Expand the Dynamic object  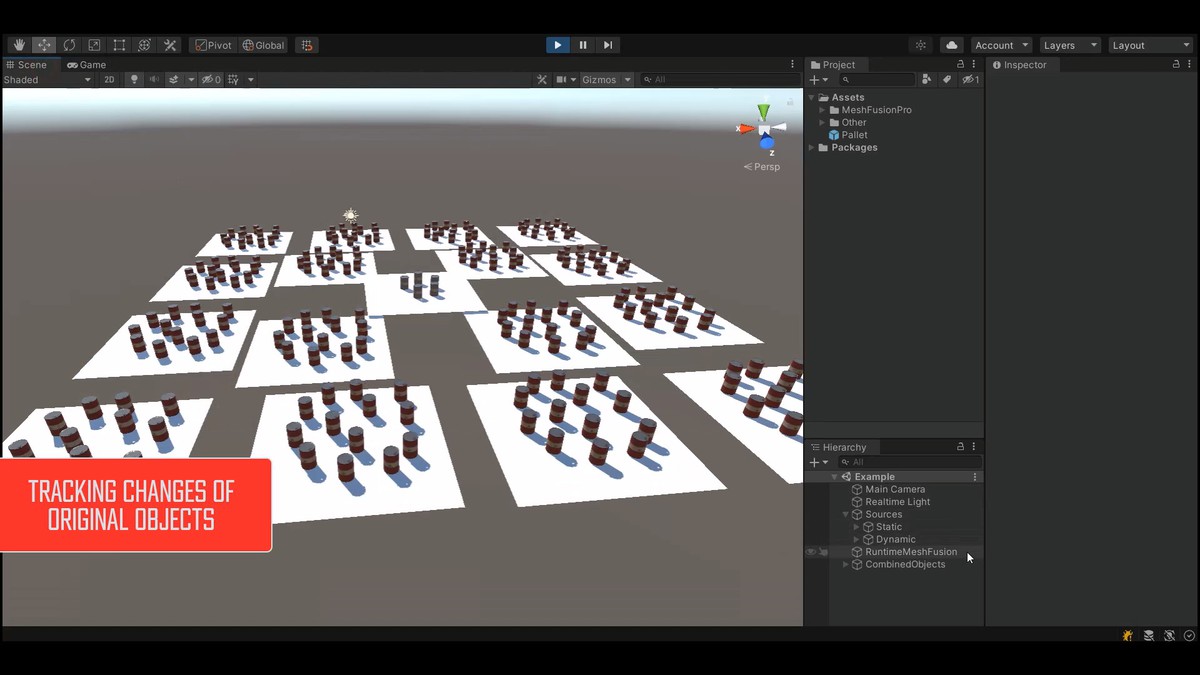(x=856, y=540)
